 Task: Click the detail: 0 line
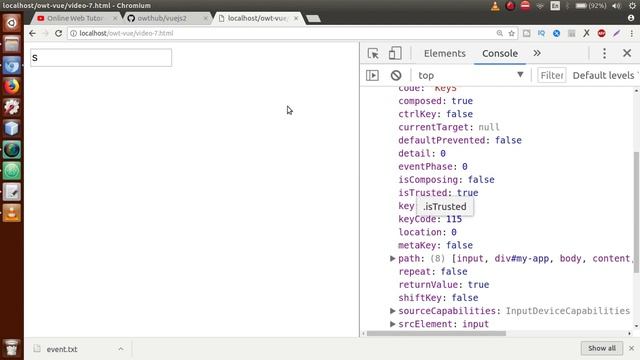pyautogui.click(x=422, y=153)
